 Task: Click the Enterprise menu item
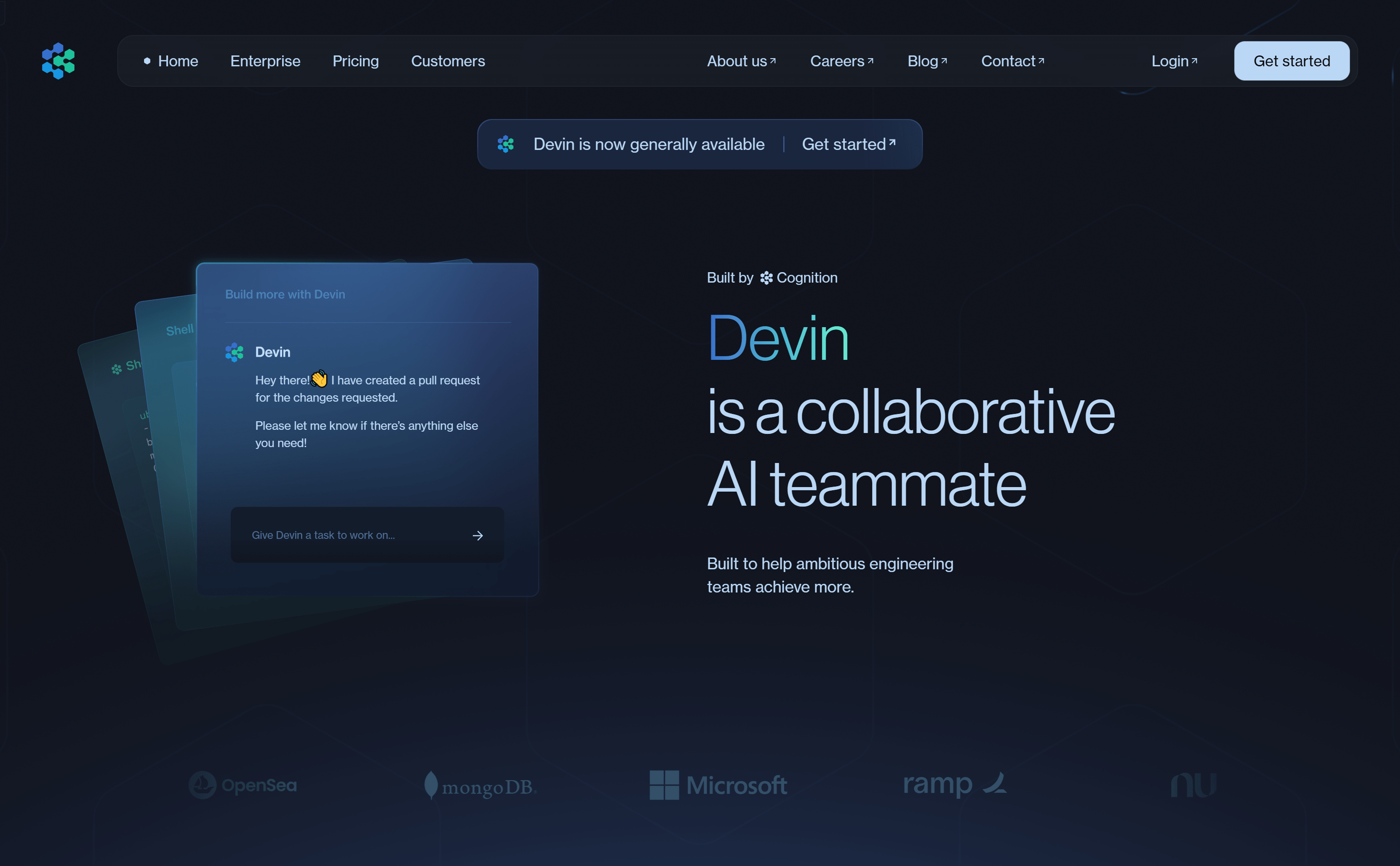(x=265, y=61)
